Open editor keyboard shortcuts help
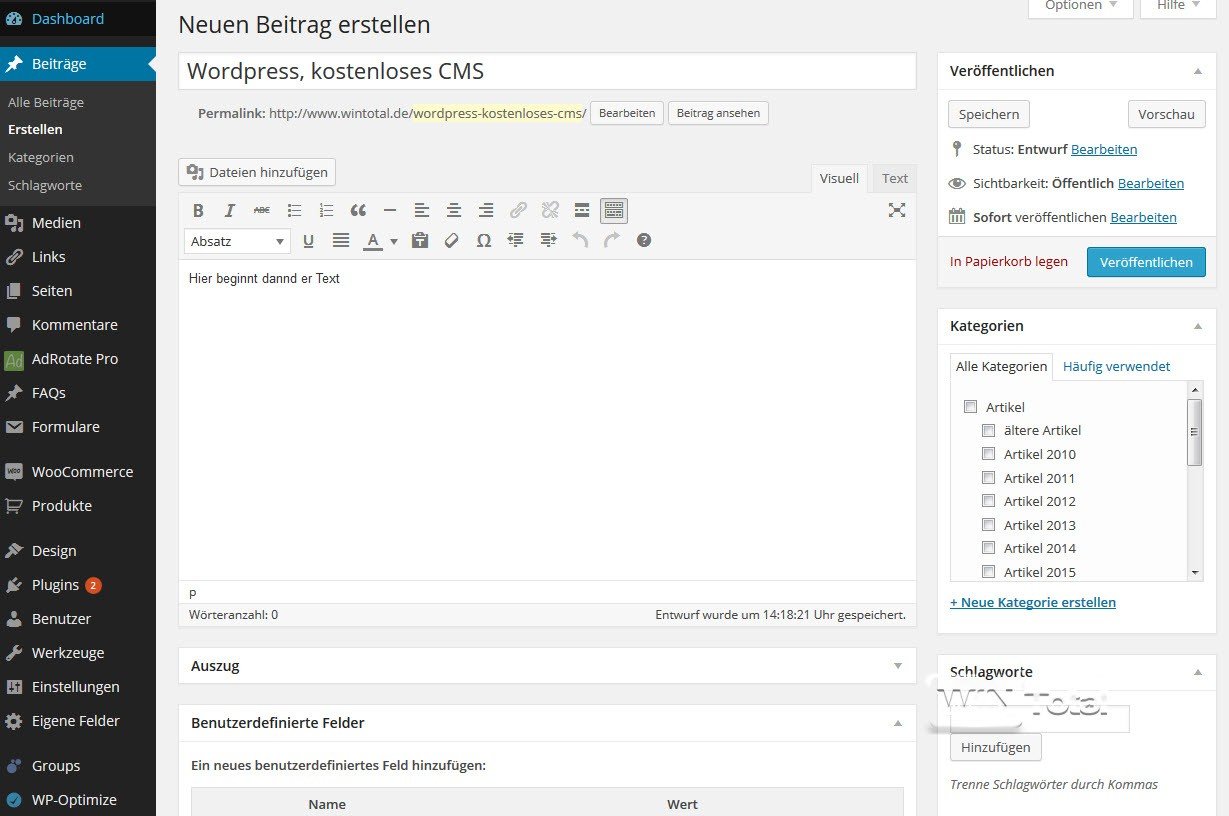The height and width of the screenshot is (816, 1229). [644, 240]
